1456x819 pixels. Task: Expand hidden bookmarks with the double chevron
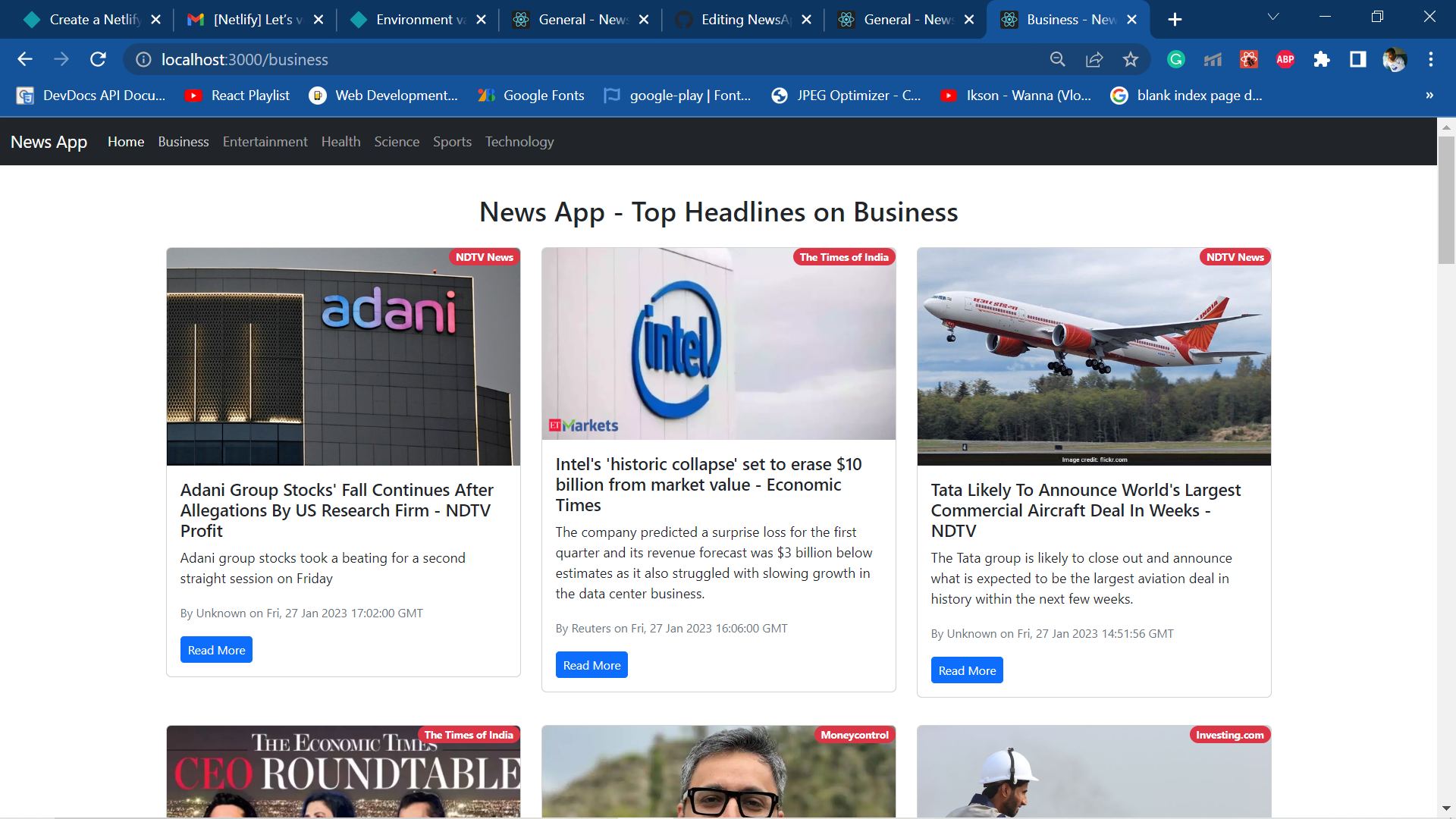tap(1429, 96)
